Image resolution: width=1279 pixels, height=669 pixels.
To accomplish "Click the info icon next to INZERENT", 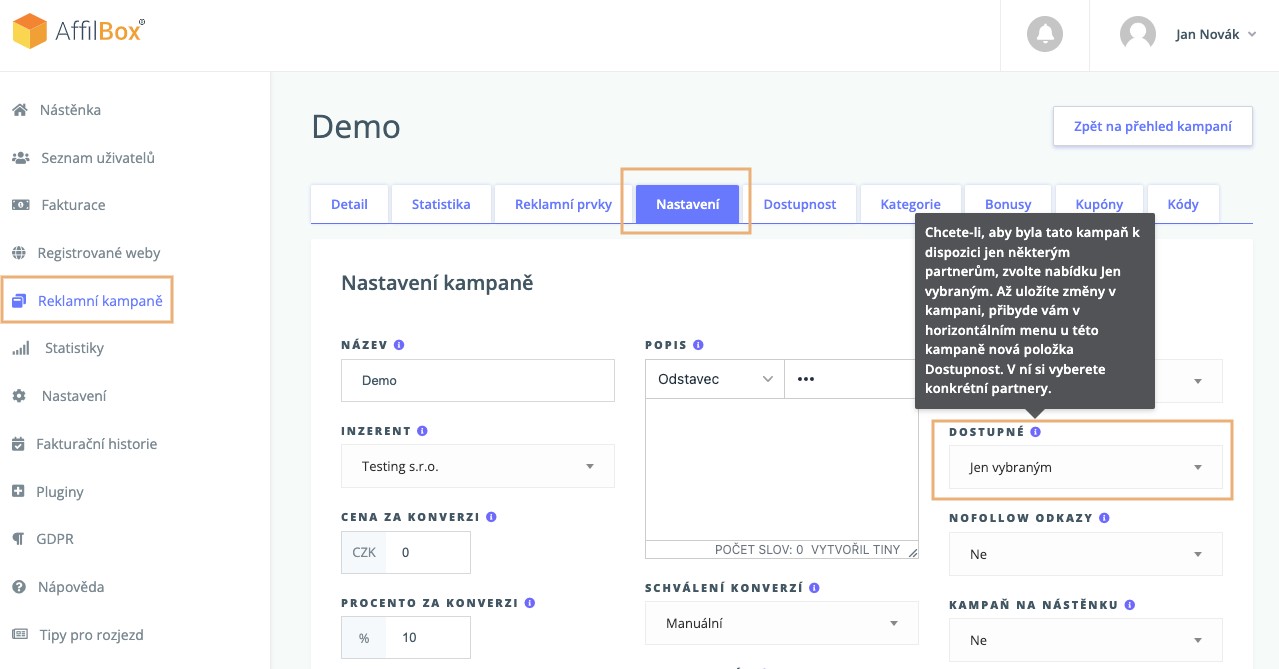I will click(x=422, y=431).
